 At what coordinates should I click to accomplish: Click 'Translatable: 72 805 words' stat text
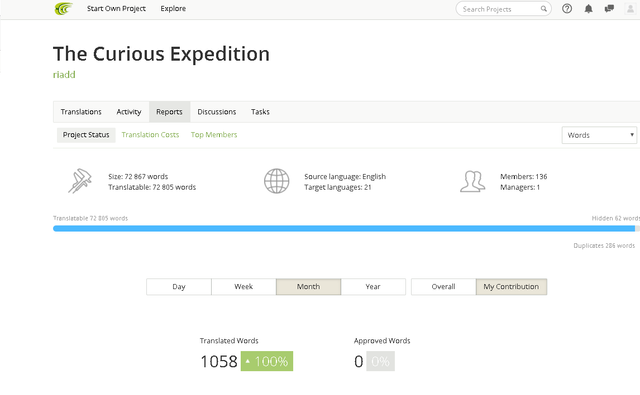point(152,187)
